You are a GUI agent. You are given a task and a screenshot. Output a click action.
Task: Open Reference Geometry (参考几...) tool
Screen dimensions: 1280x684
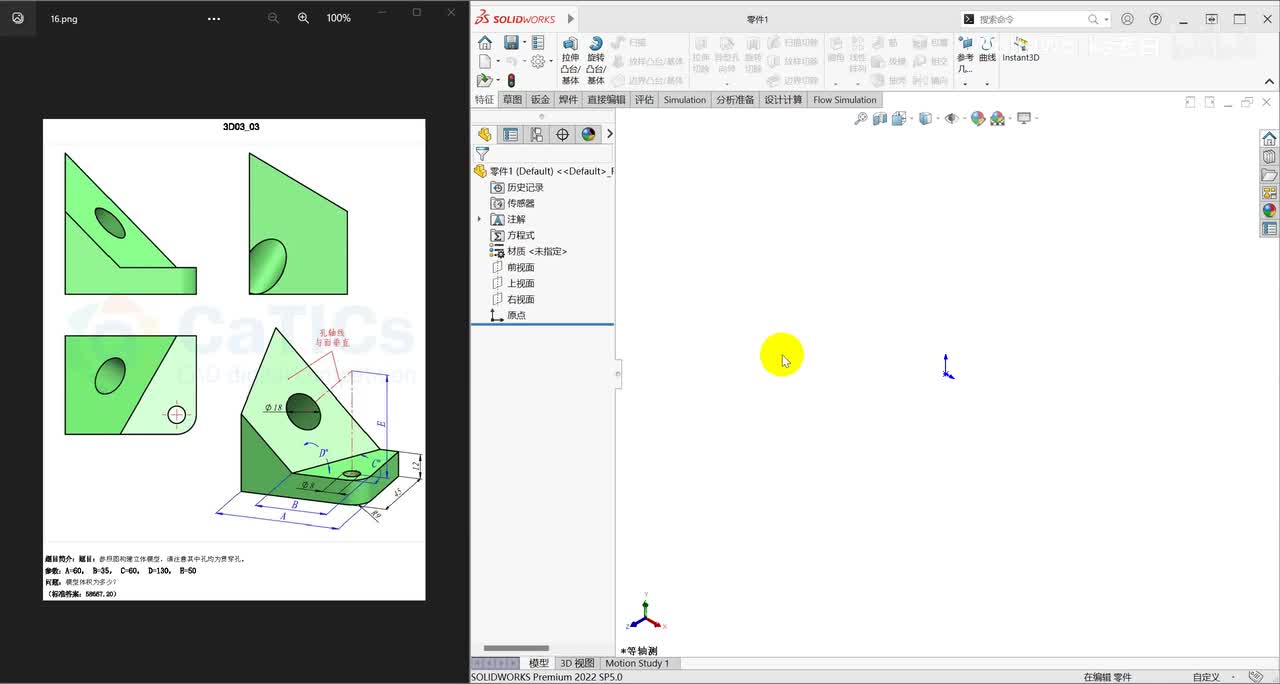point(965,55)
